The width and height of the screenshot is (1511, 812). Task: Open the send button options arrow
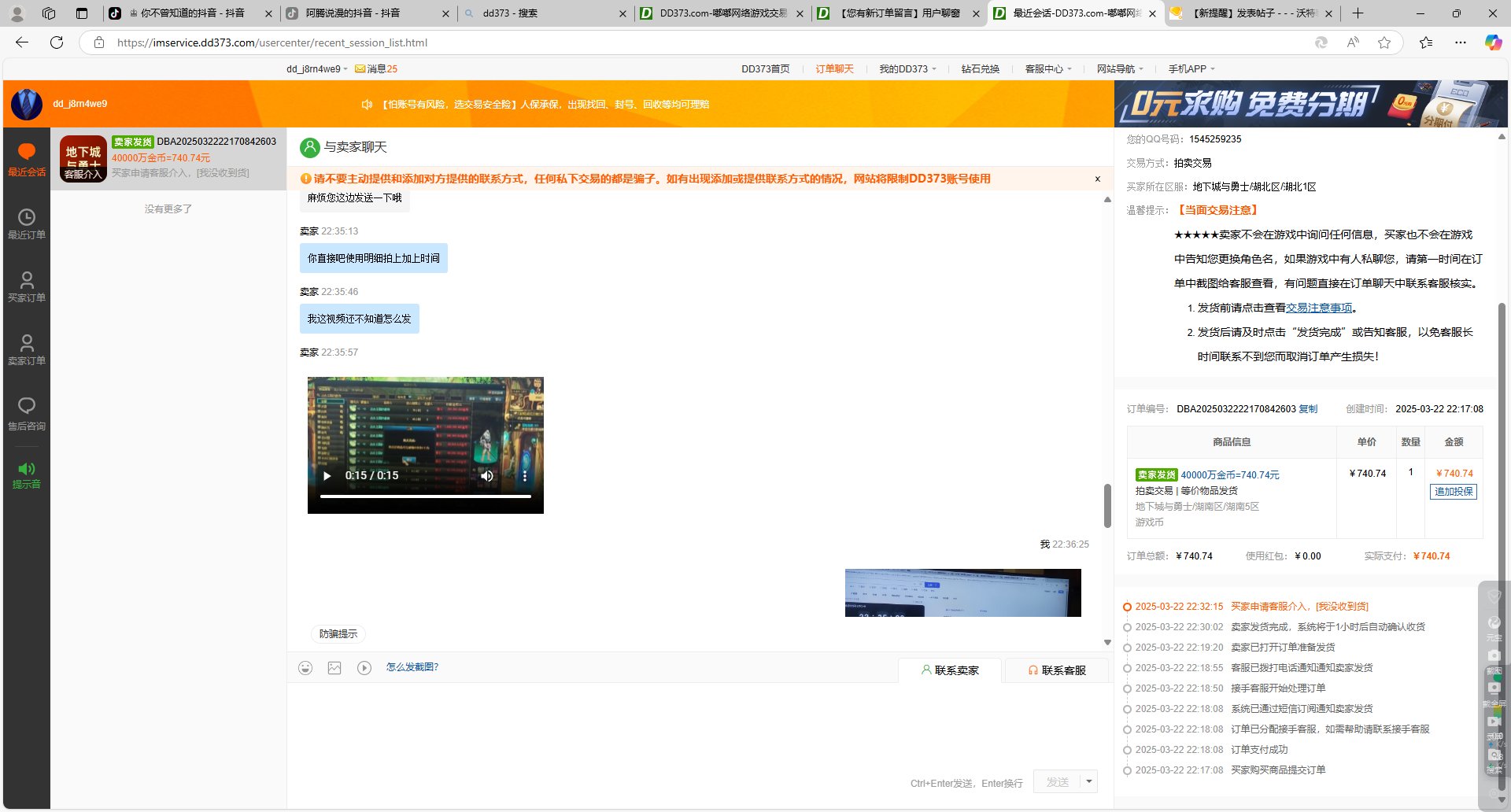pyautogui.click(x=1089, y=781)
